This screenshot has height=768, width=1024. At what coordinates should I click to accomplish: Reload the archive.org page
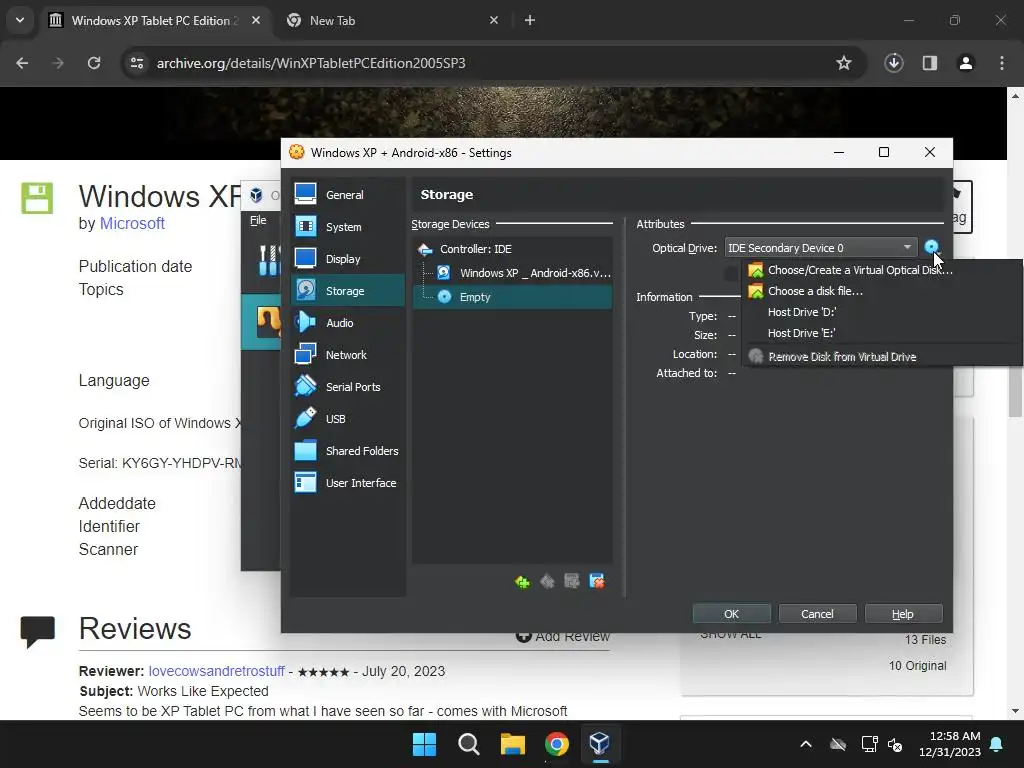coord(94,63)
